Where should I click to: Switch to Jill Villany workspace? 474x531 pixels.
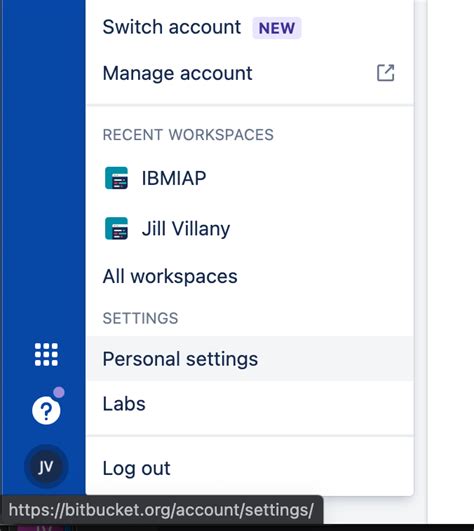250,229
